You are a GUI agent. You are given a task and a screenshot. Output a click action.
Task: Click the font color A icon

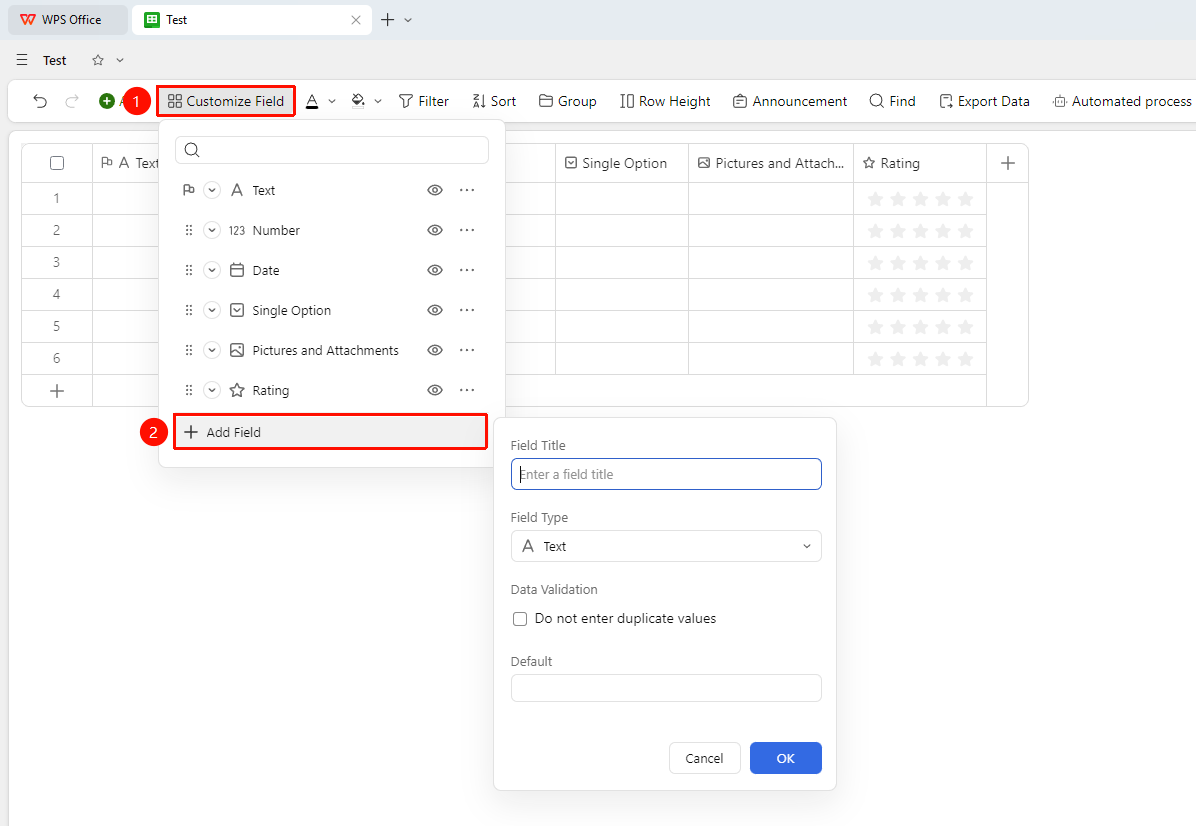click(x=312, y=101)
